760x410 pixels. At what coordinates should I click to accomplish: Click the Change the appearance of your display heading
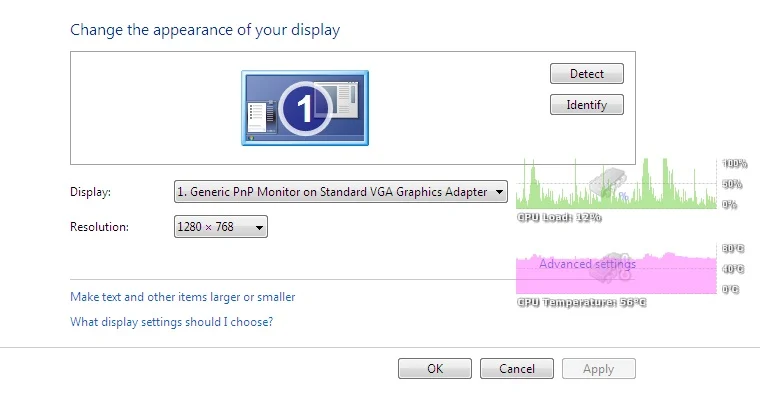point(205,30)
